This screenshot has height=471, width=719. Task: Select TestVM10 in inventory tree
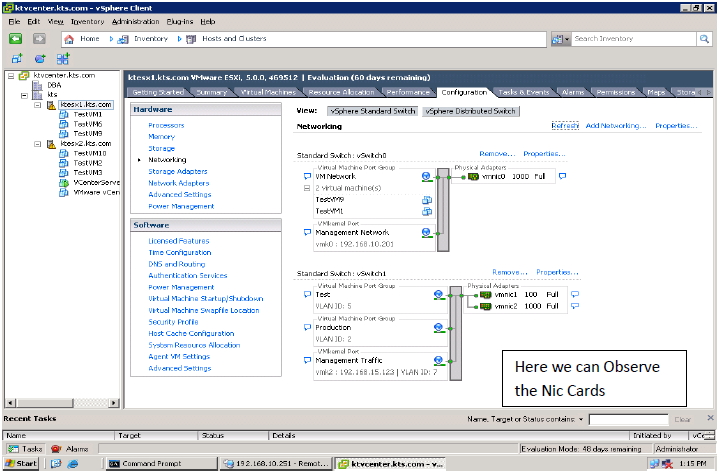coord(90,153)
